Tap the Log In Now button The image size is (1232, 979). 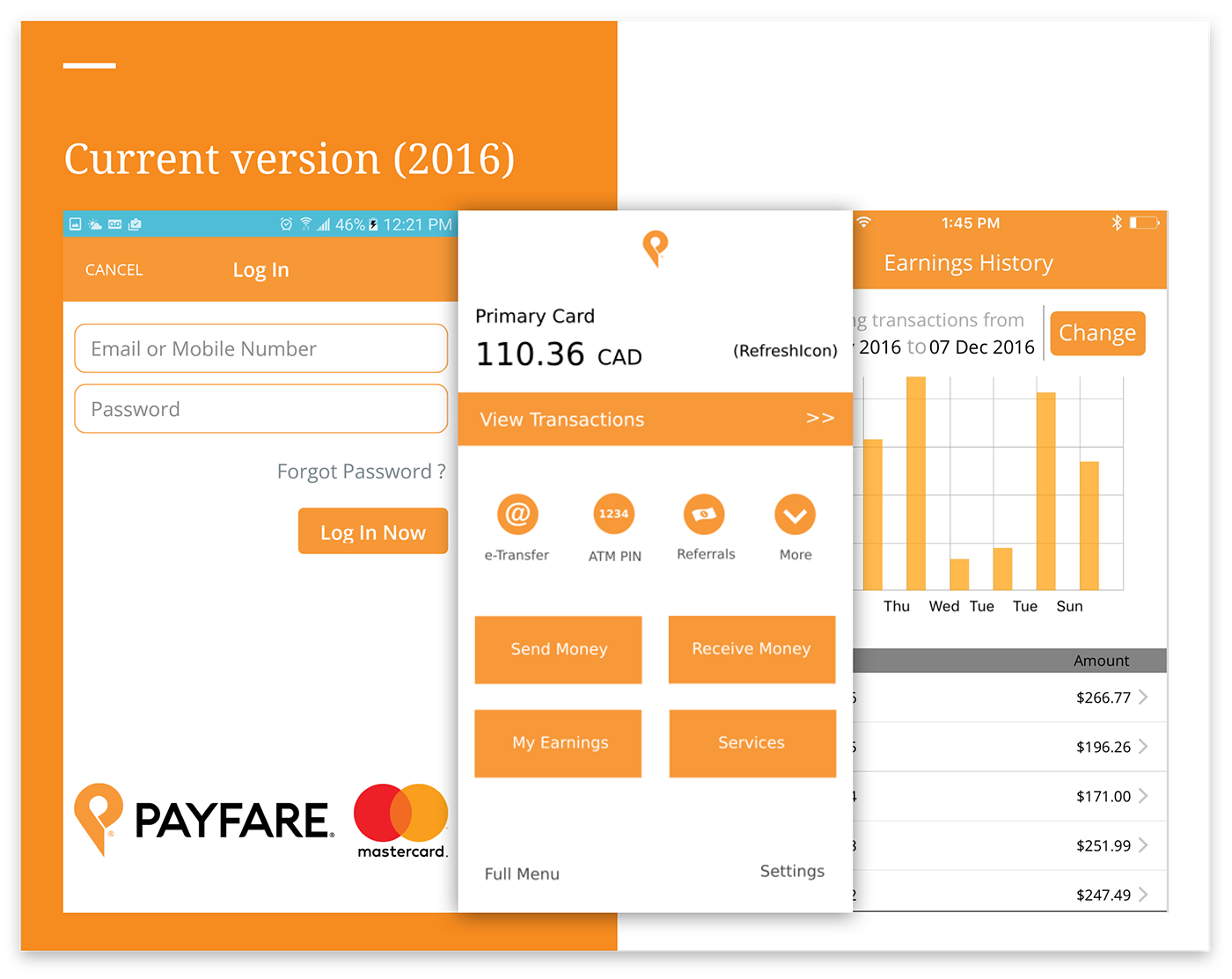(x=373, y=531)
